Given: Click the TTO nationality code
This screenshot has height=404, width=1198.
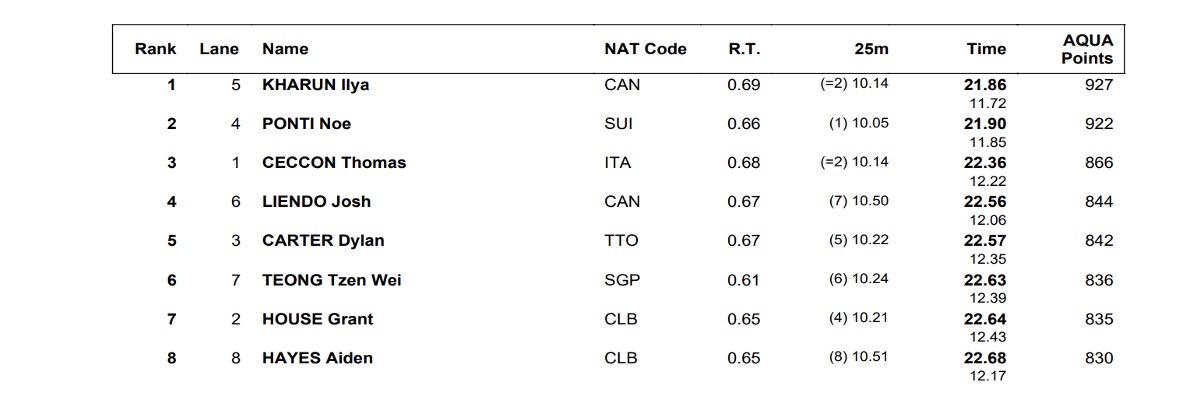Looking at the screenshot, I should pyautogui.click(x=621, y=241).
